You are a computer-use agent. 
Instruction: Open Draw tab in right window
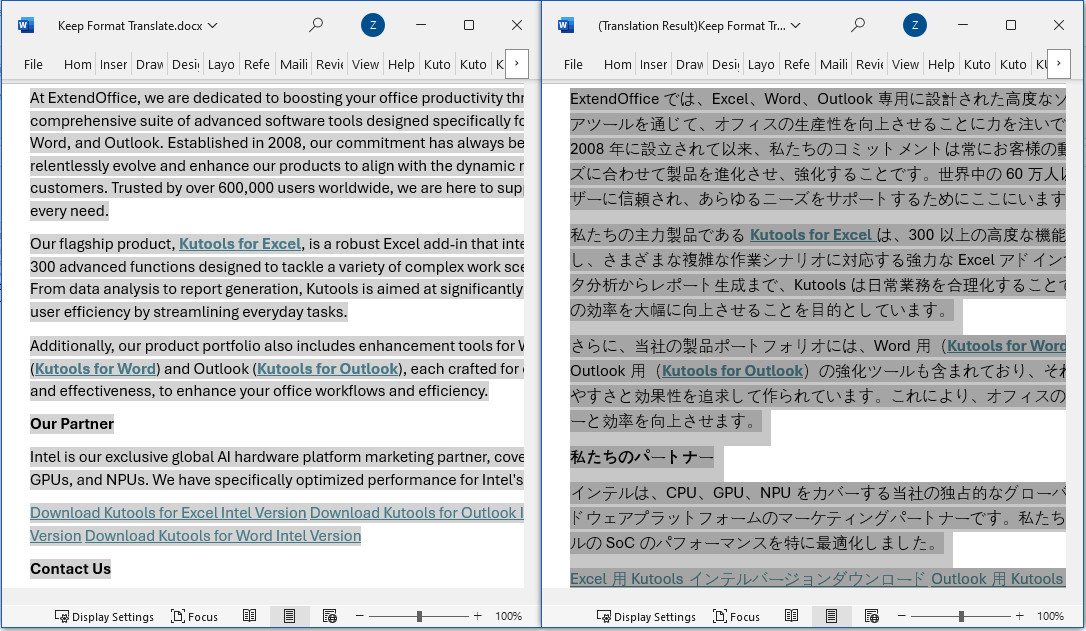click(x=690, y=64)
